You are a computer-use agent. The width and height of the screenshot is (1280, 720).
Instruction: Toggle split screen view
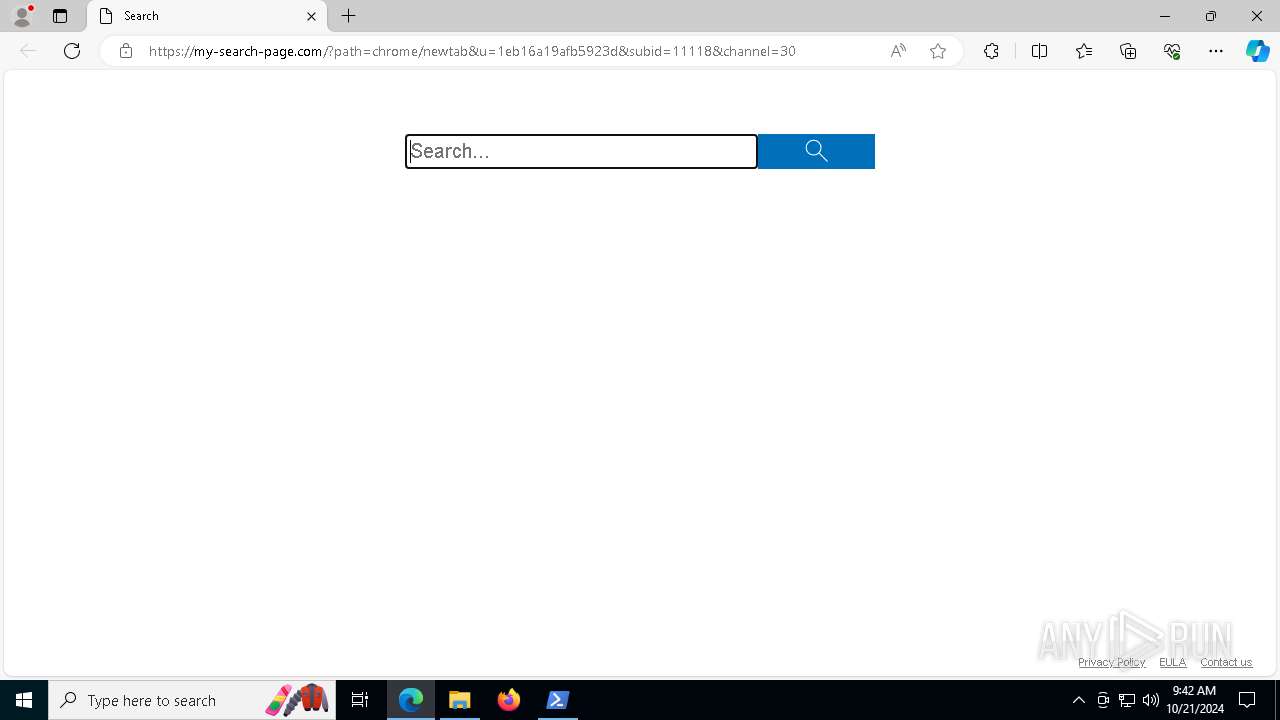pyautogui.click(x=1039, y=51)
